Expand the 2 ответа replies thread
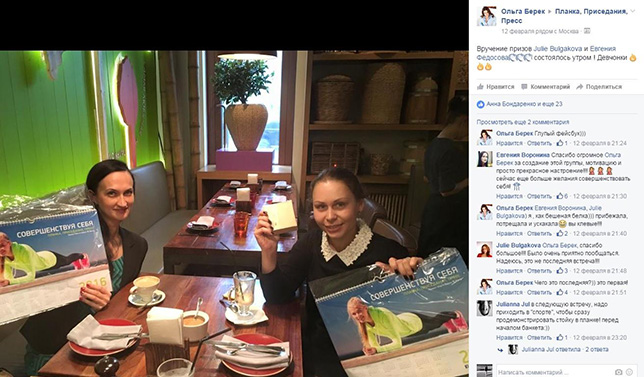Screen dimensions: 644x377 tap(597, 349)
